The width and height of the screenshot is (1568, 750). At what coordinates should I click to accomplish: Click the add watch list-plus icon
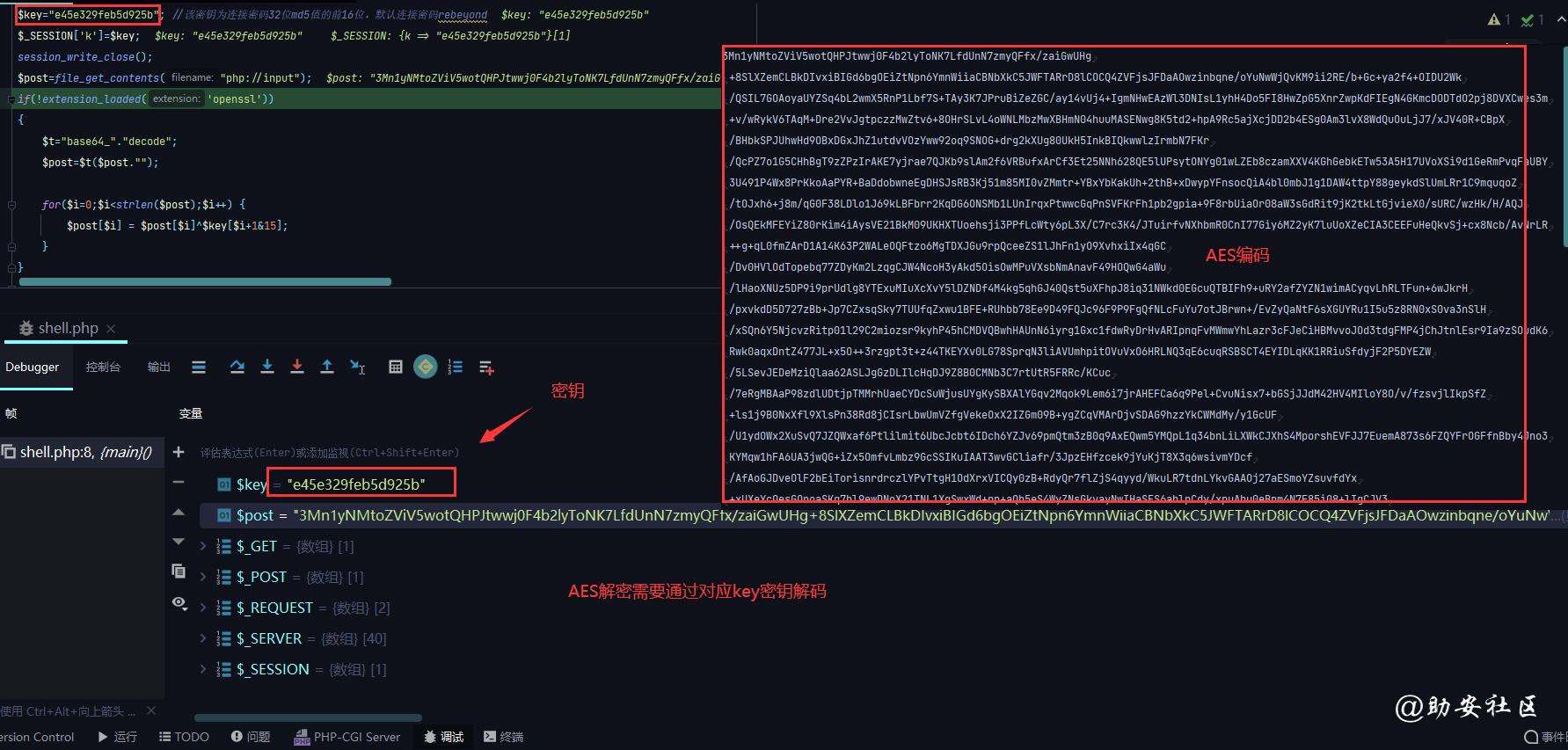486,368
